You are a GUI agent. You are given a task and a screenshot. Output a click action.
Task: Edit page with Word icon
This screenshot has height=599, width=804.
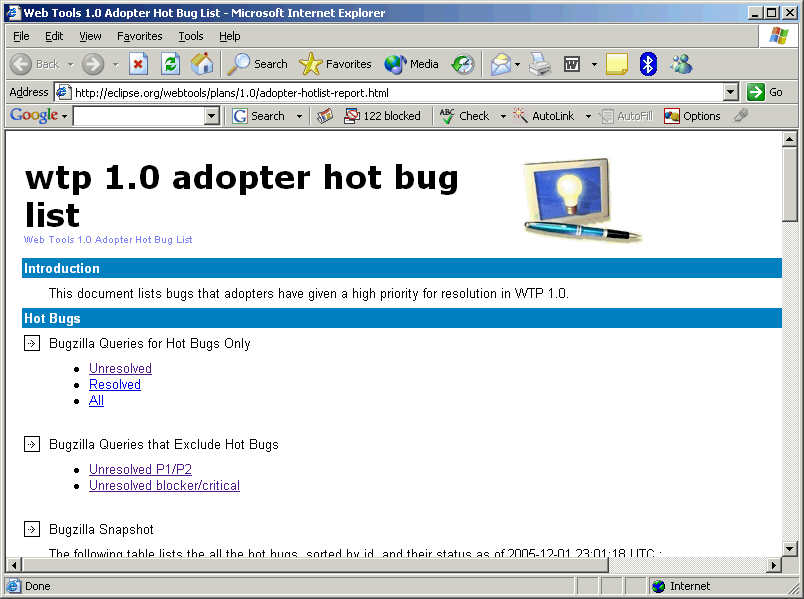(x=572, y=64)
